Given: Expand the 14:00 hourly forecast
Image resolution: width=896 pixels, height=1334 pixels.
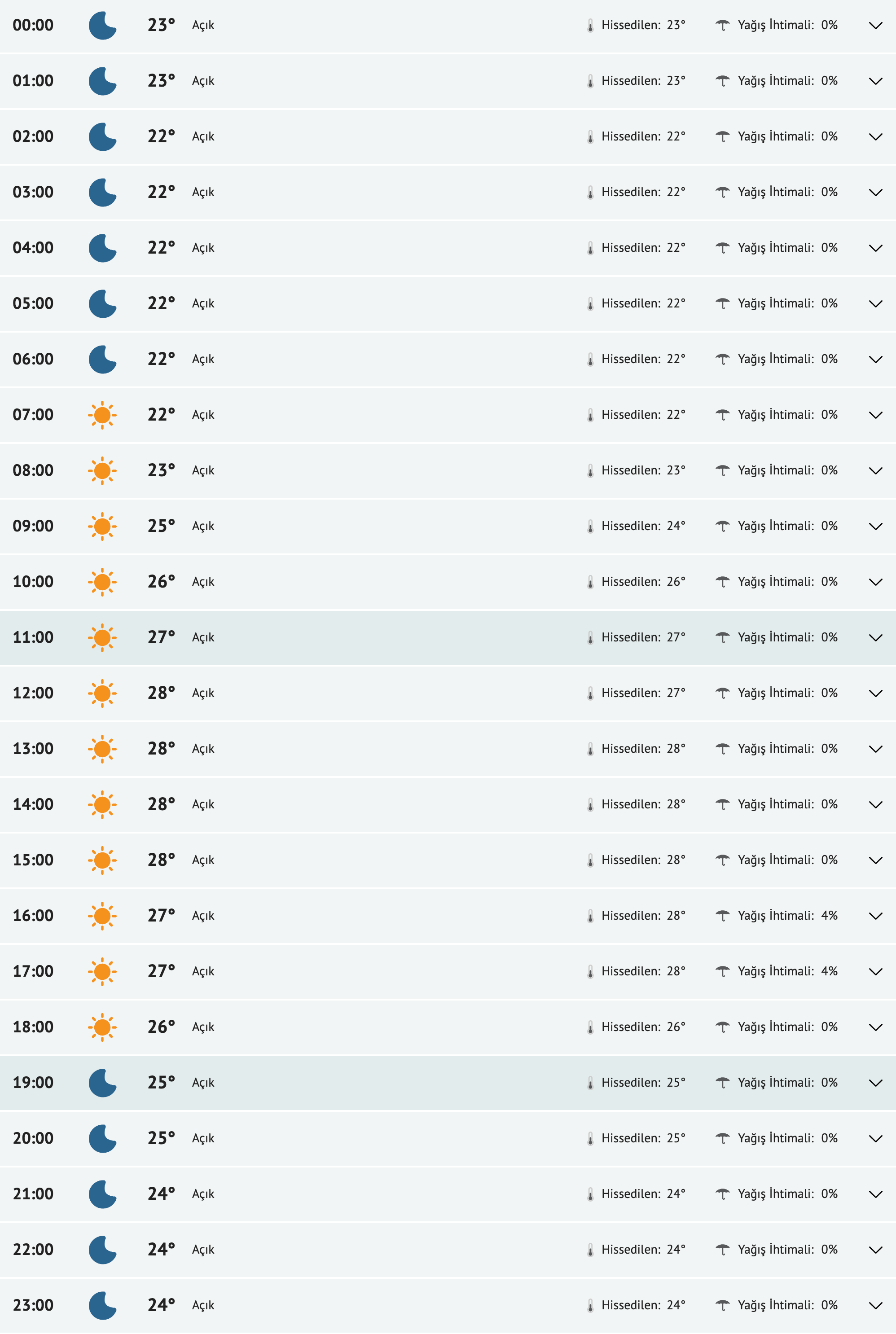Looking at the screenshot, I should (875, 804).
